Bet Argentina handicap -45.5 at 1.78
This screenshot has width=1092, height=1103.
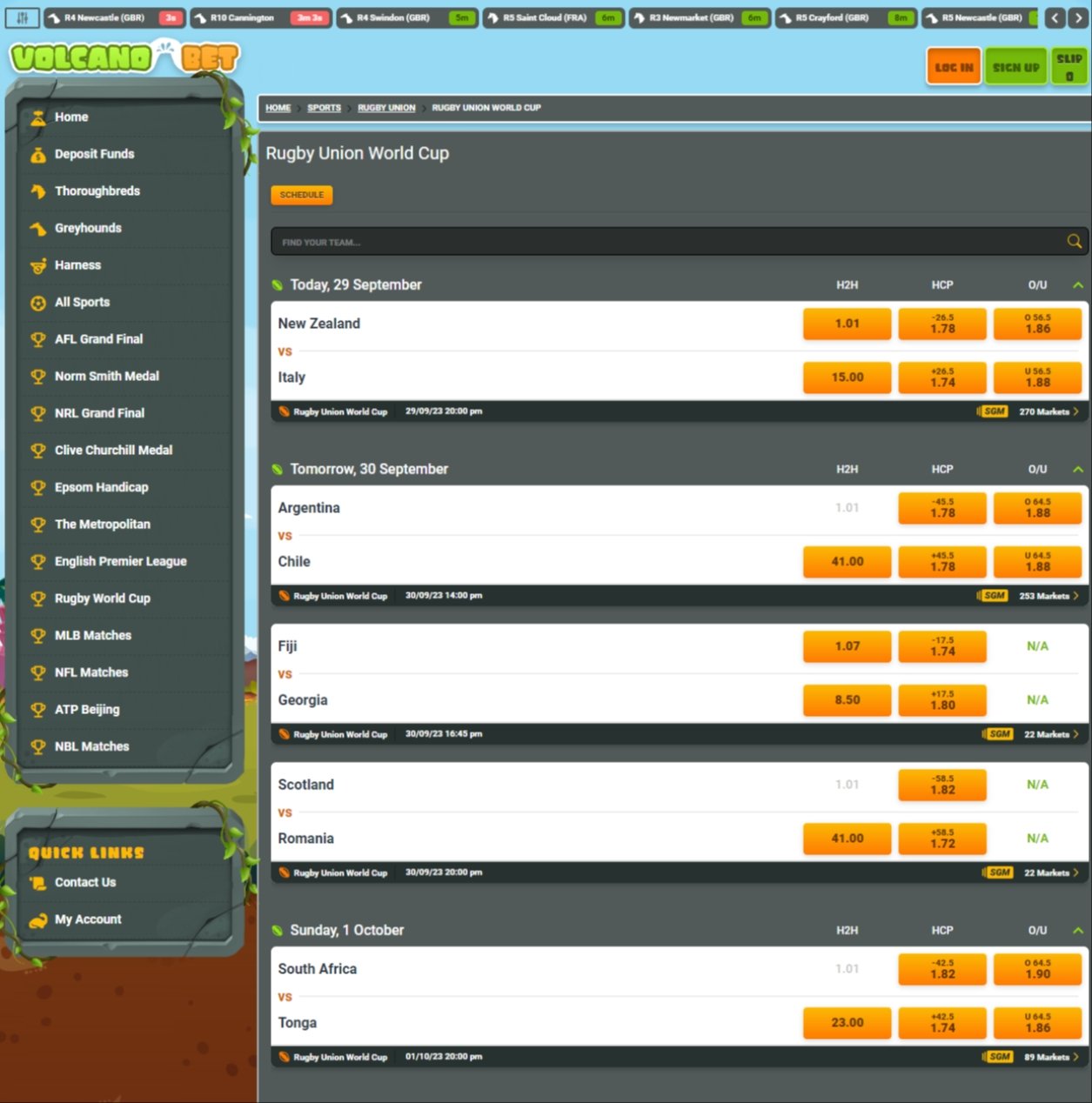[943, 508]
